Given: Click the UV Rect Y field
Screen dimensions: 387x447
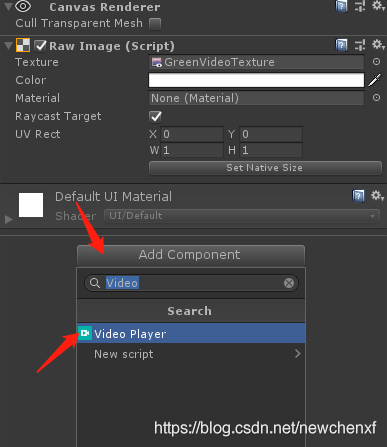Looking at the screenshot, I should point(271,134).
